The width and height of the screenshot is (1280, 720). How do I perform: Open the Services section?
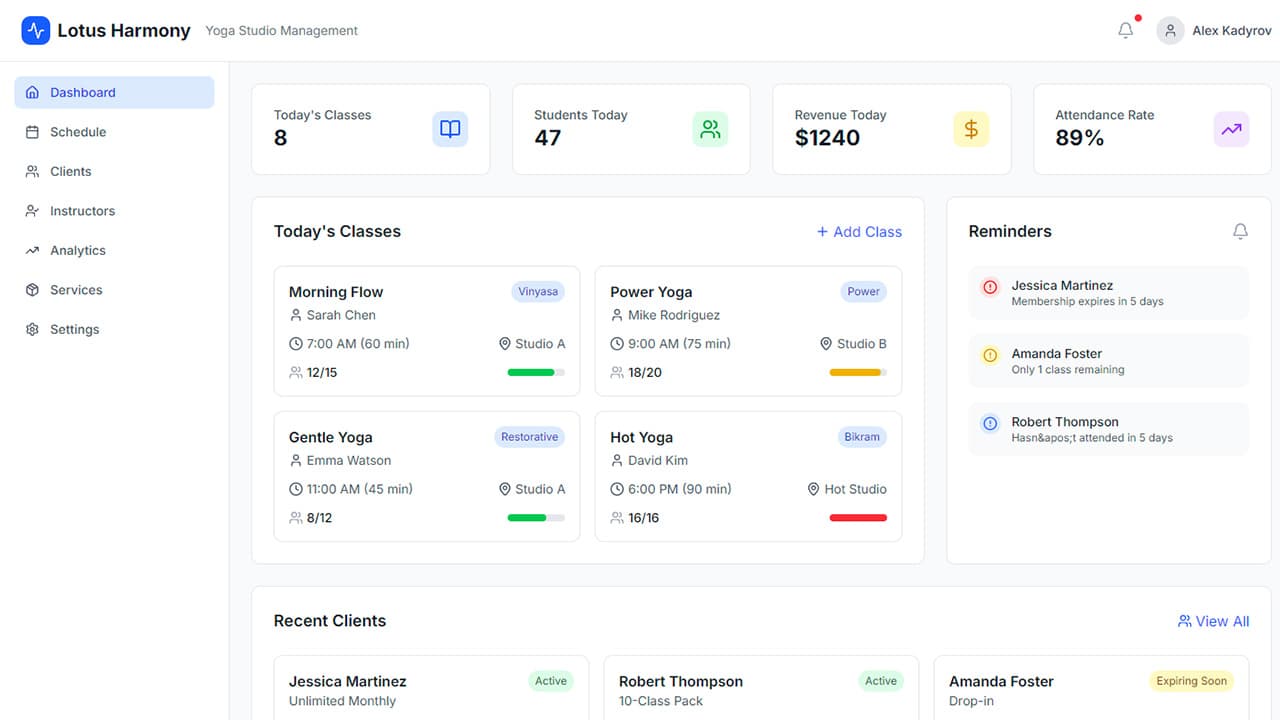[x=75, y=289]
